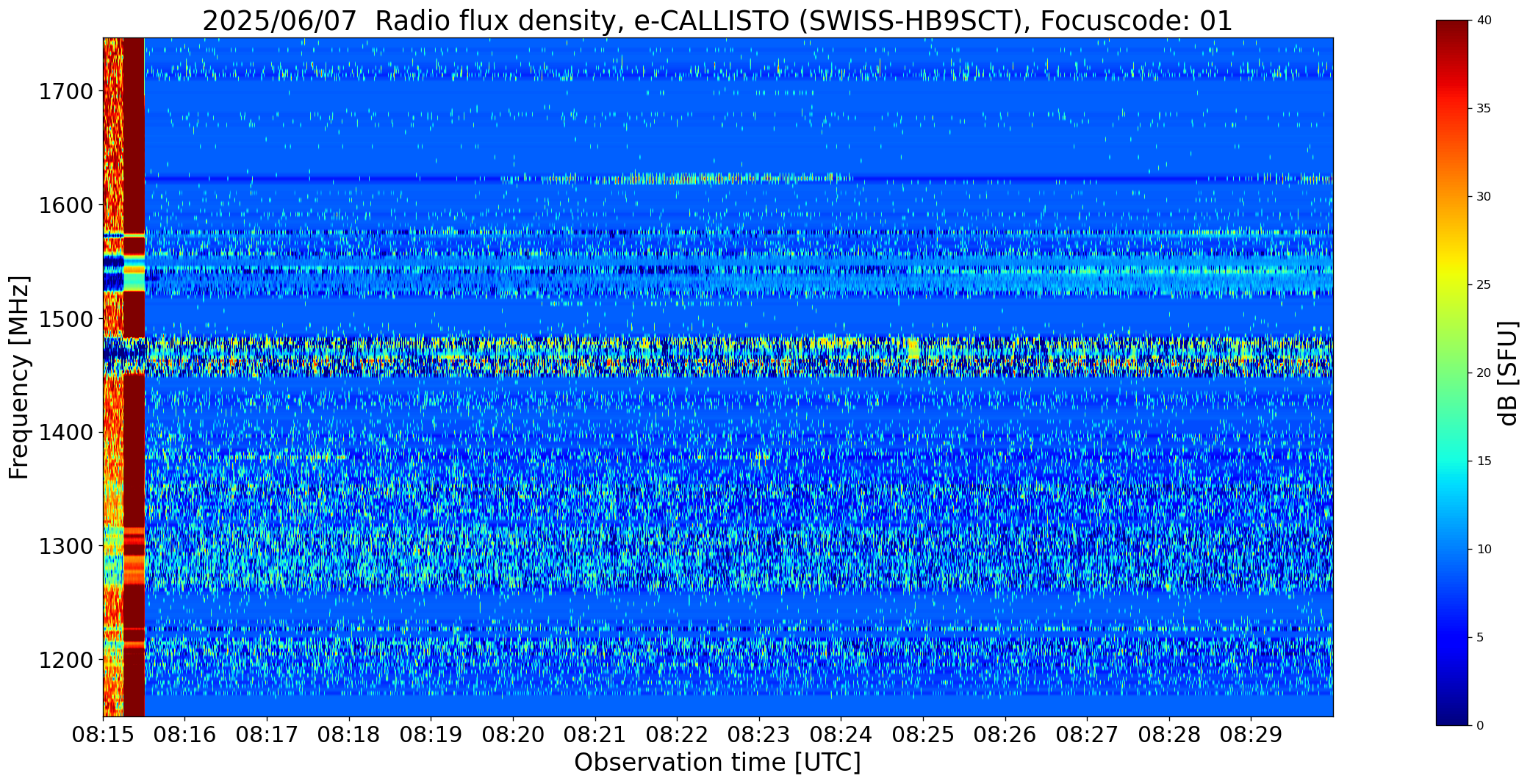Click the 'Observation time [UTC]' axis label

(x=717, y=763)
